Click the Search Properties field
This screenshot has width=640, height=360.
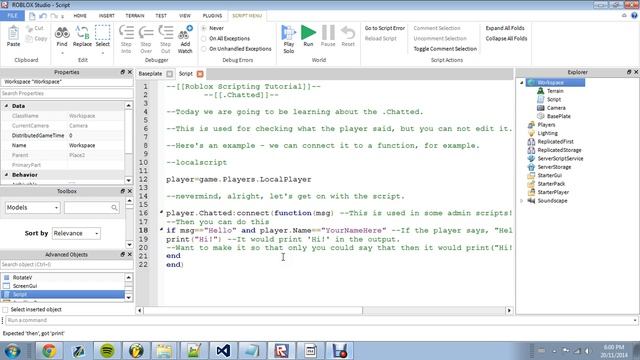point(67,93)
